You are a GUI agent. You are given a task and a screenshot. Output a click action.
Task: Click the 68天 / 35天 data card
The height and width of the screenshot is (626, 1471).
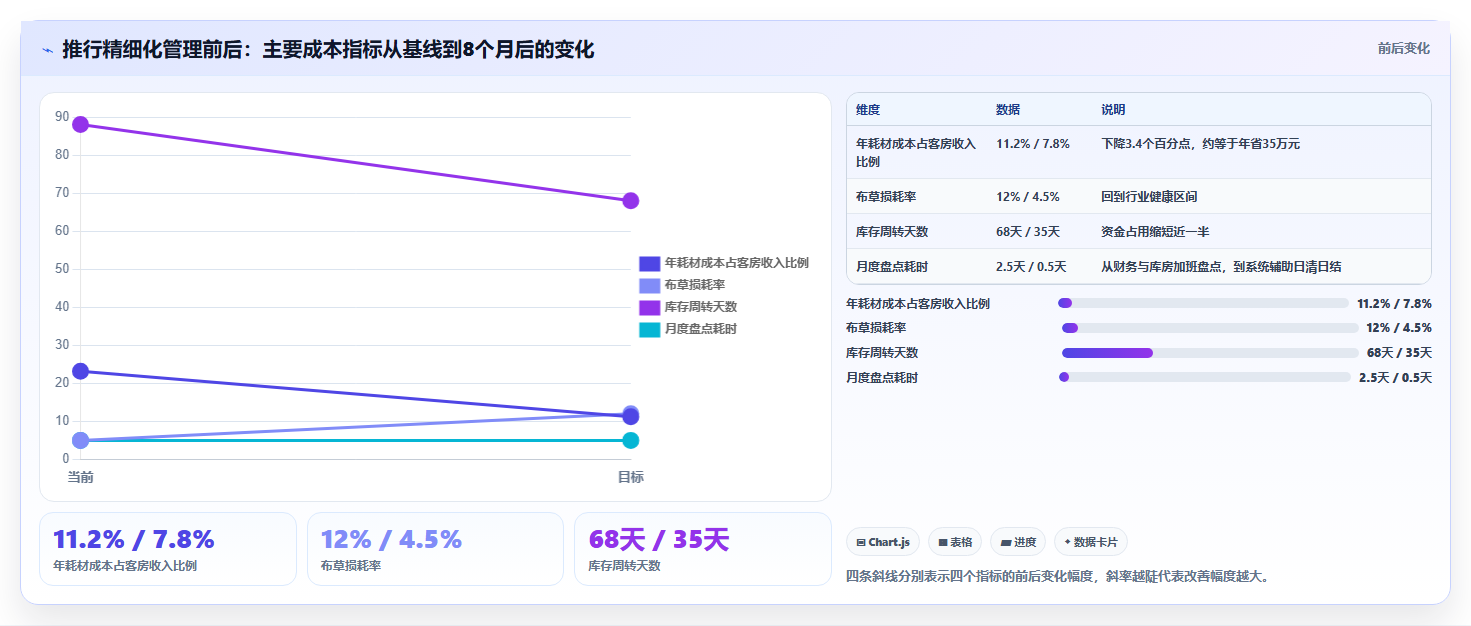pos(703,549)
